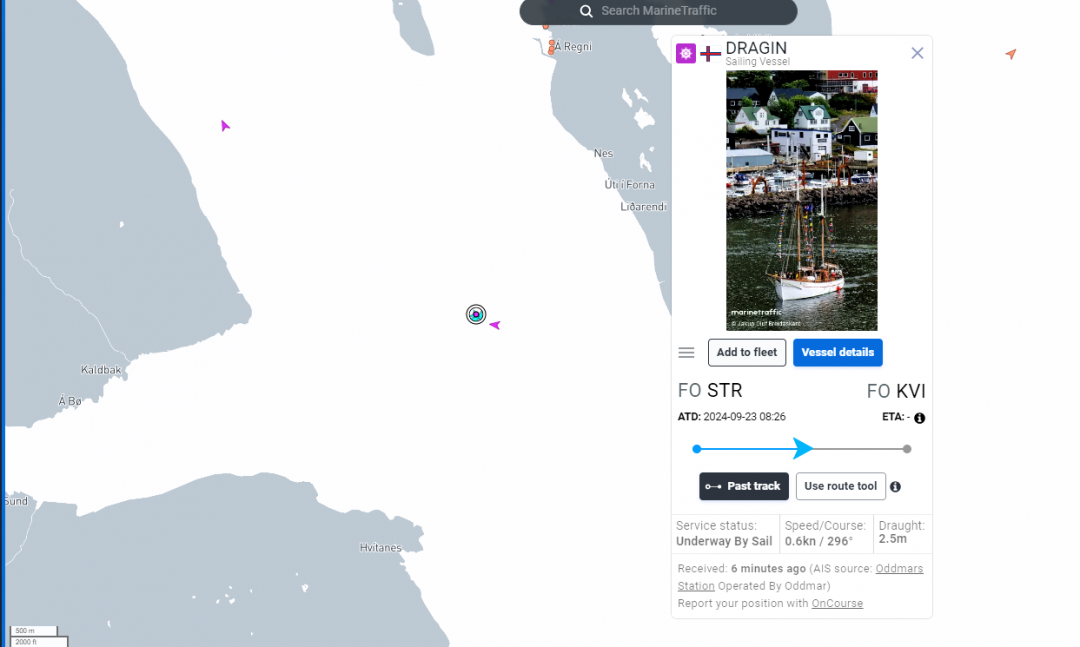
Task: Select the purple vessel marker near left island
Action: [225, 126]
